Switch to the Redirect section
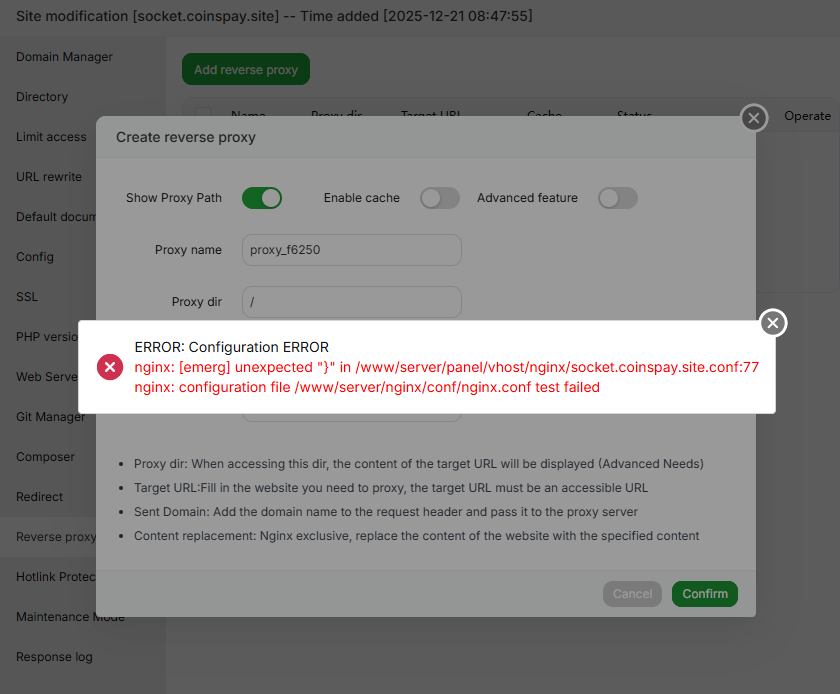The height and width of the screenshot is (694, 840). (x=39, y=497)
